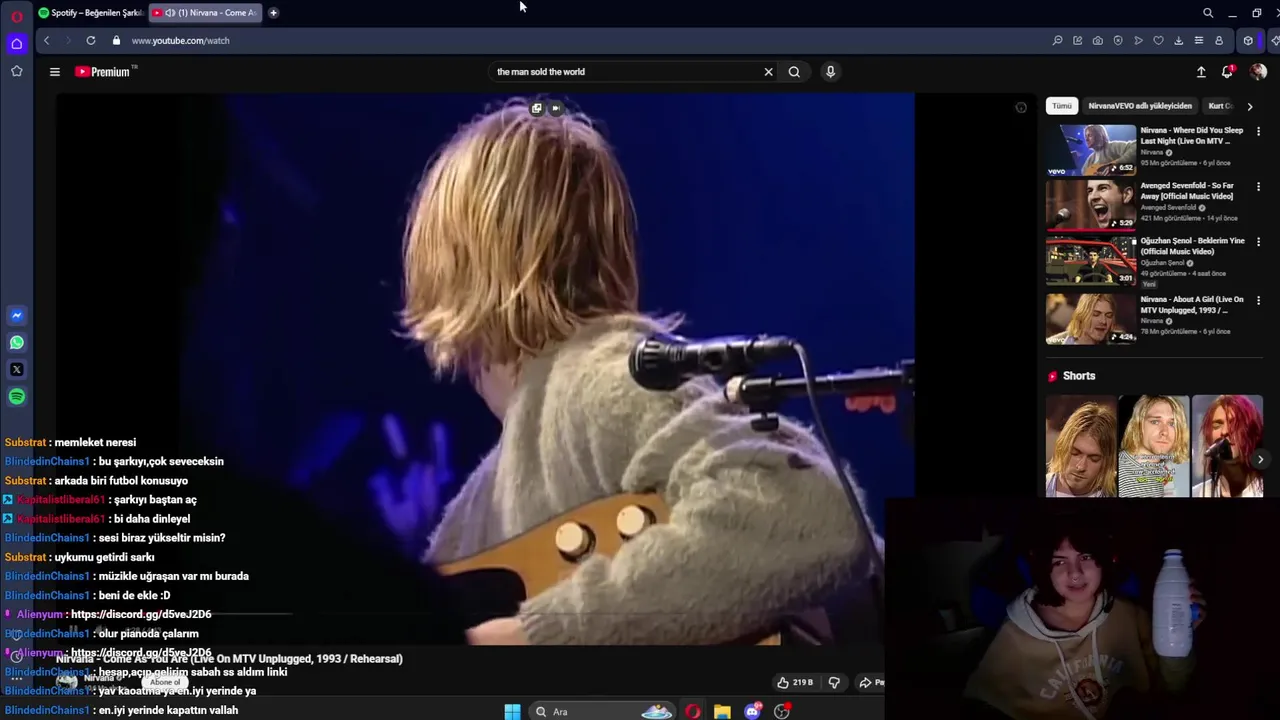Clear the YouTube search box

click(768, 72)
